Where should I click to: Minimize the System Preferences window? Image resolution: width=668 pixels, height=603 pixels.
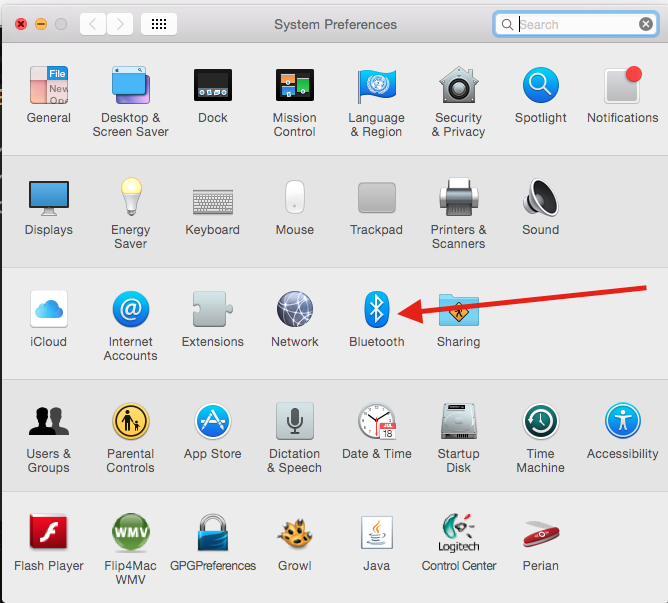[x=41, y=24]
